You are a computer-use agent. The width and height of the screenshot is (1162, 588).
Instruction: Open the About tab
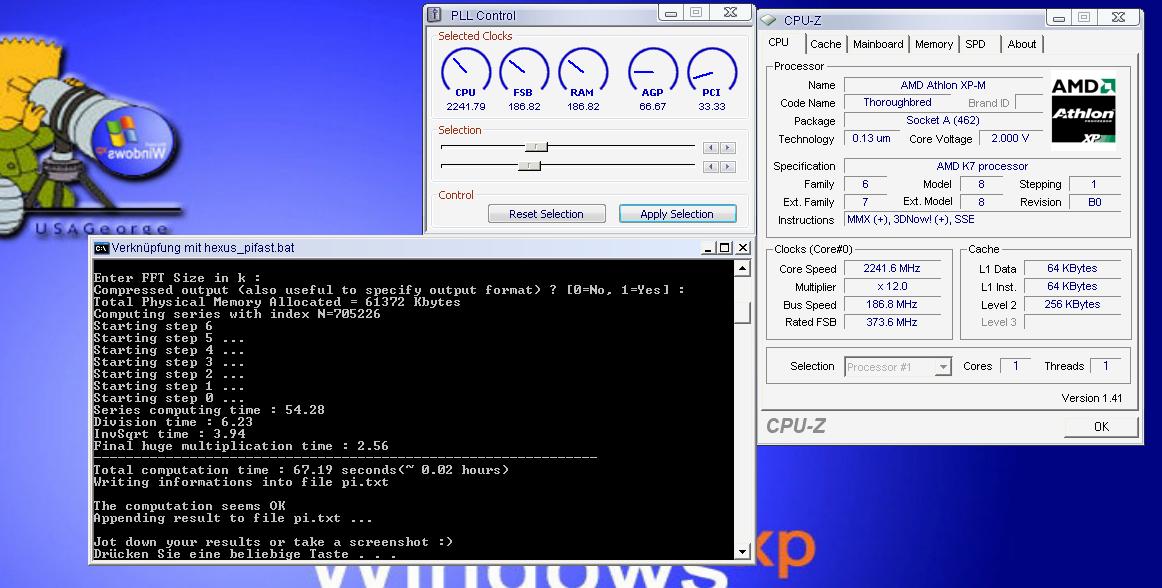[x=1022, y=44]
